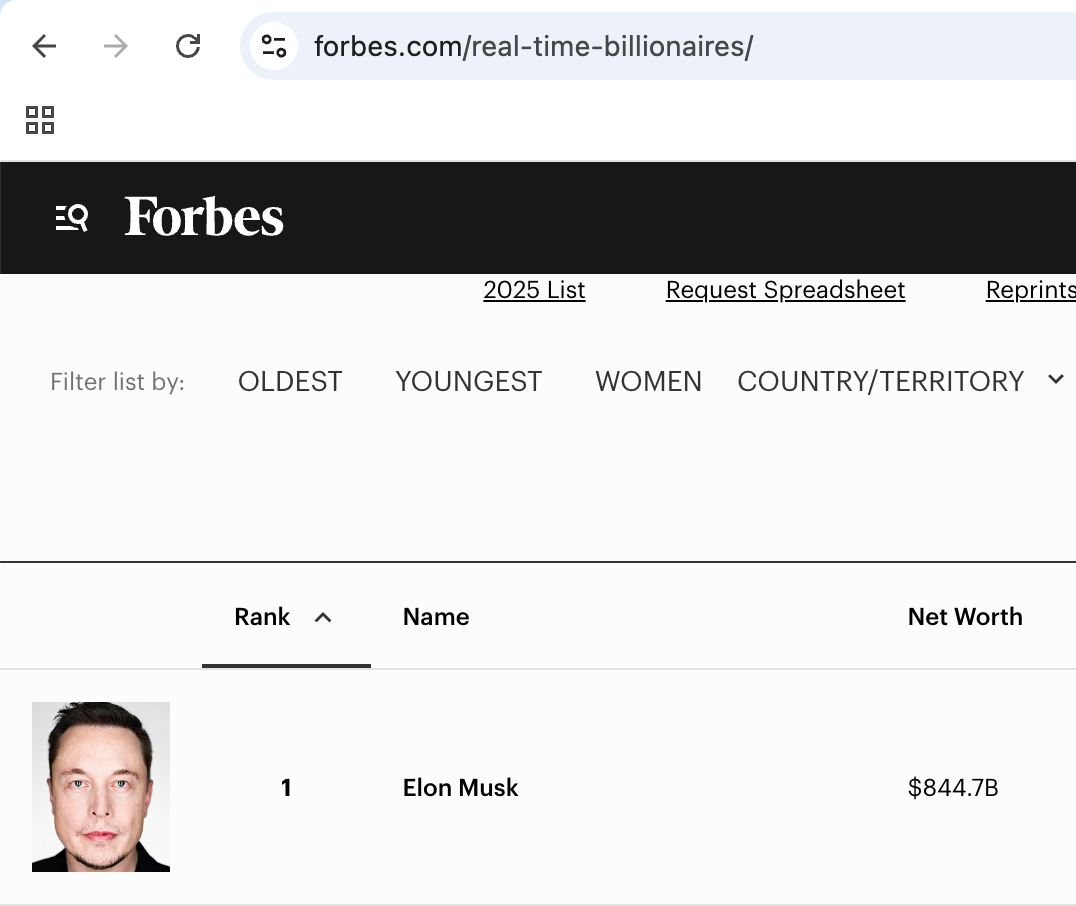Filter the list by WOMEN
The height and width of the screenshot is (906, 1076).
coord(648,381)
